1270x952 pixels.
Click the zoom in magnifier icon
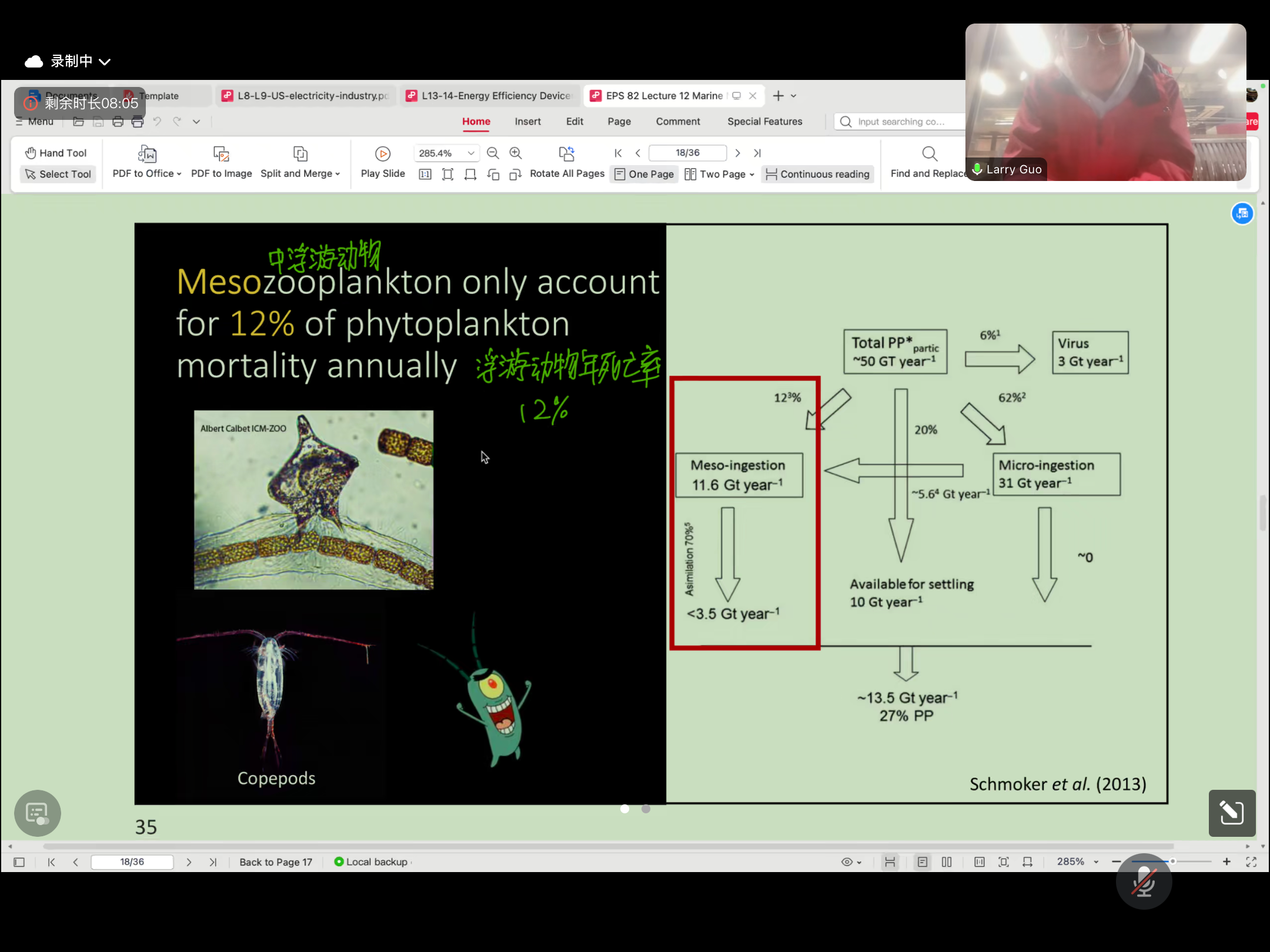[516, 153]
